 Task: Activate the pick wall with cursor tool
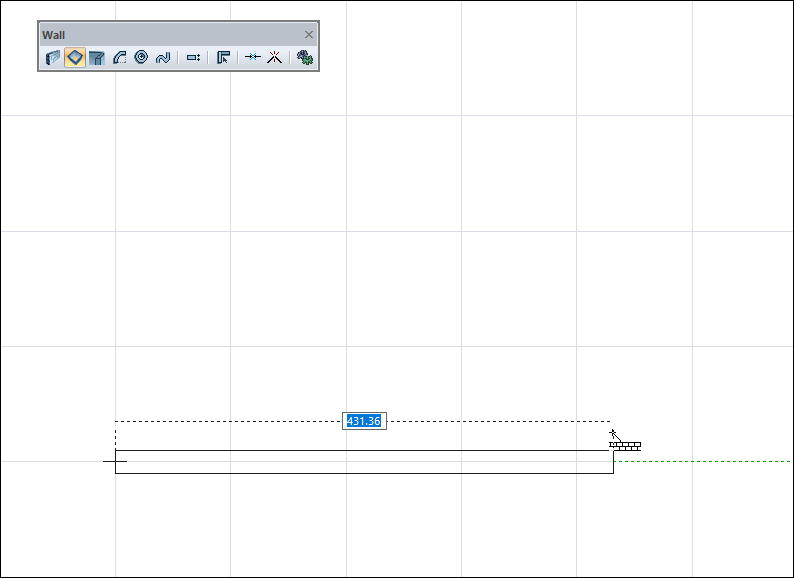tap(223, 57)
